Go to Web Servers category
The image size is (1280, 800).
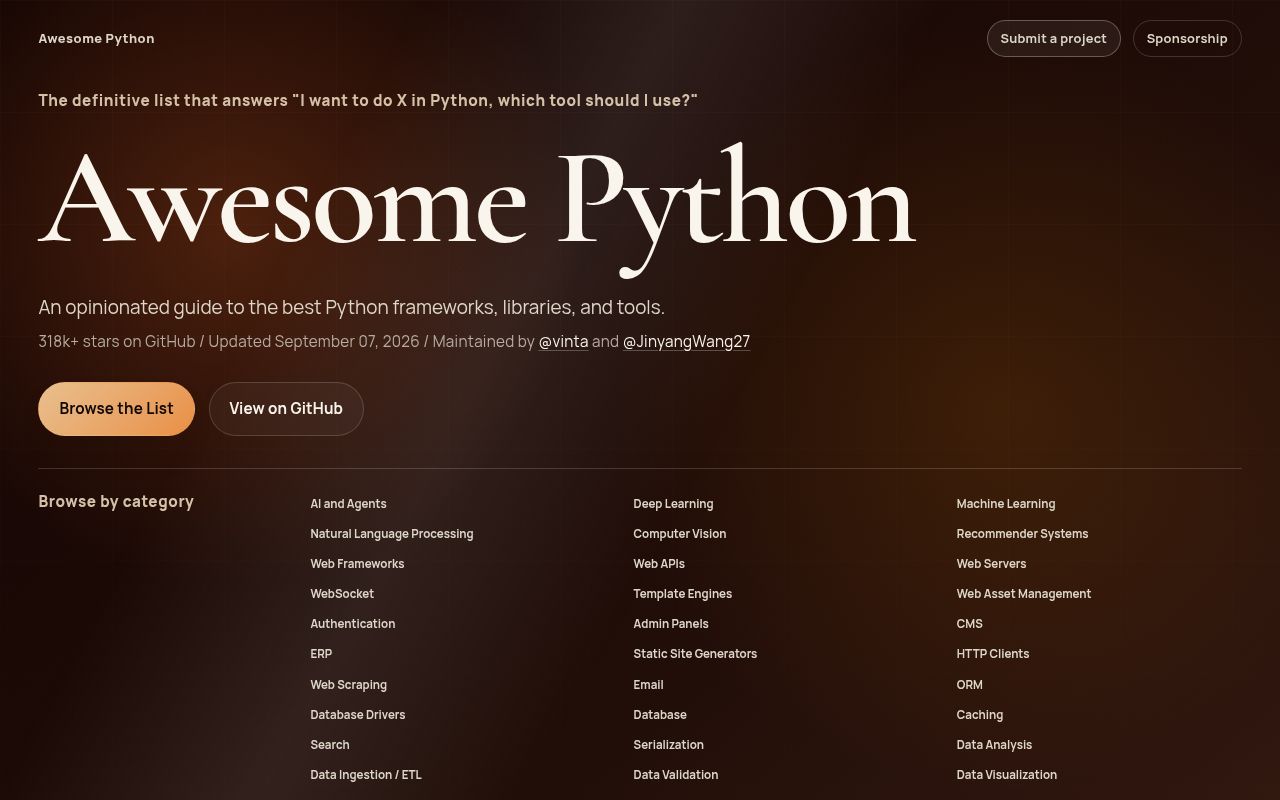991,564
